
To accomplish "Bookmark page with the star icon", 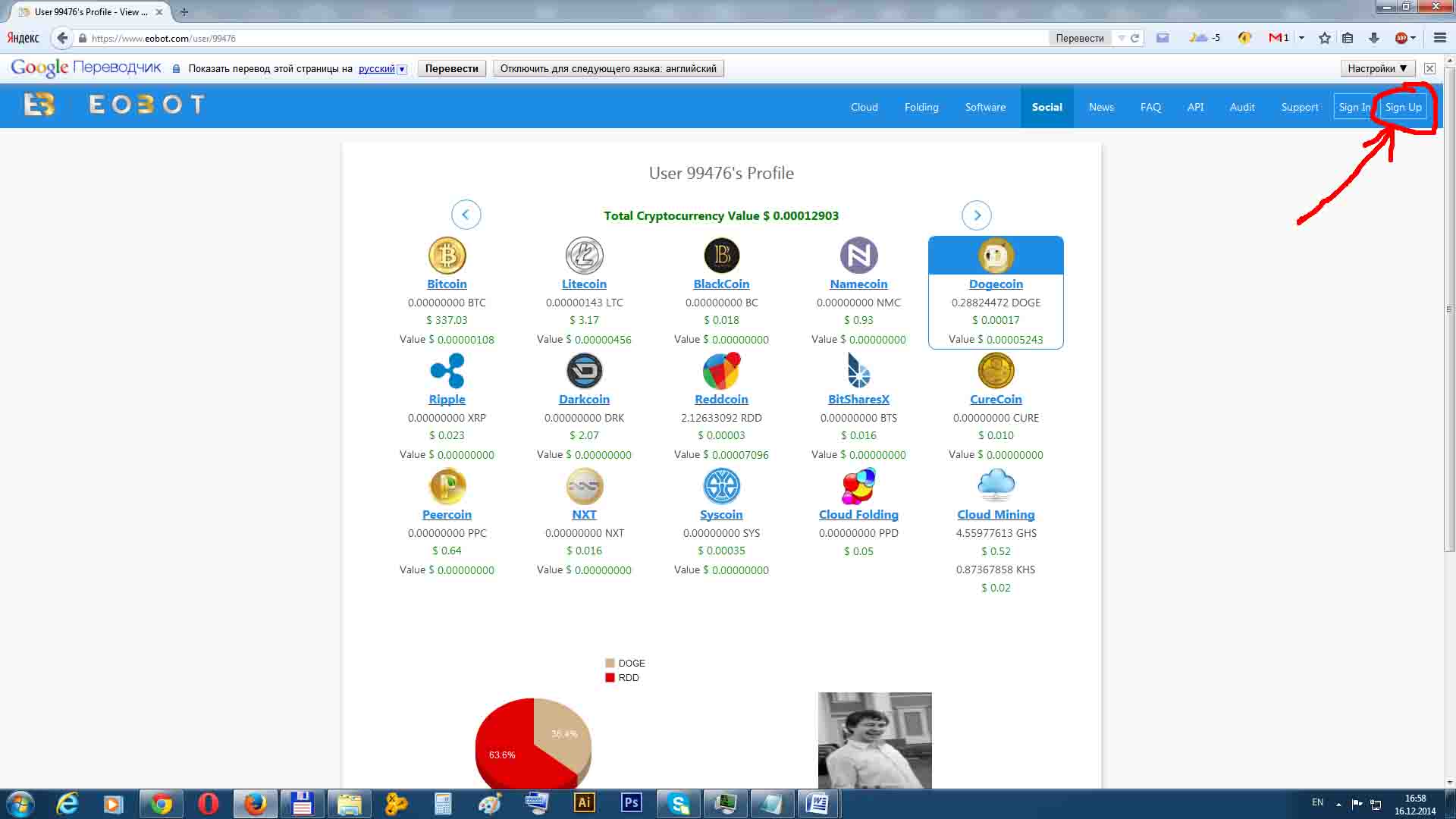I will pos(1324,38).
